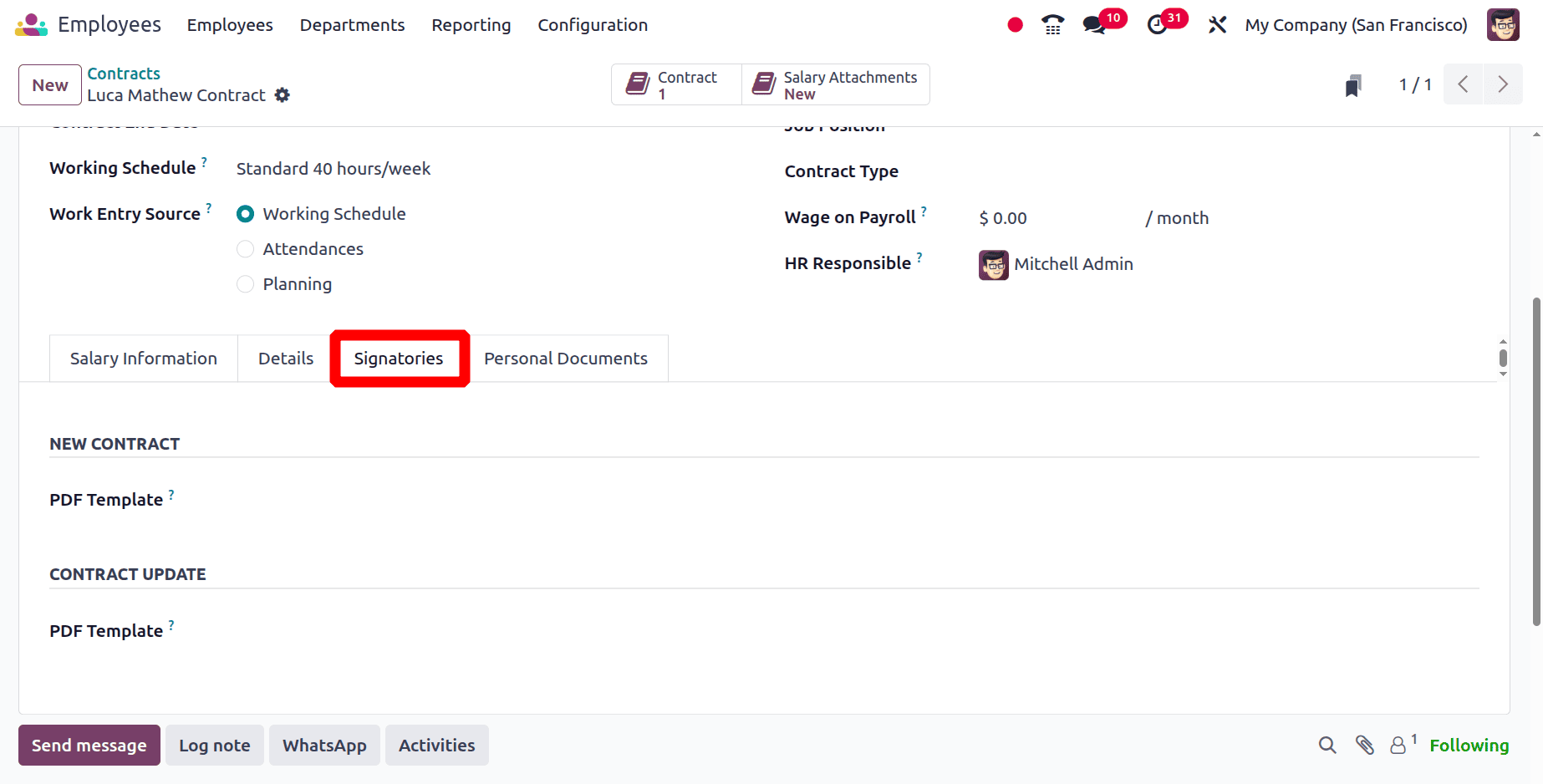
Task: Click the red recording indicator dot
Action: click(1015, 25)
